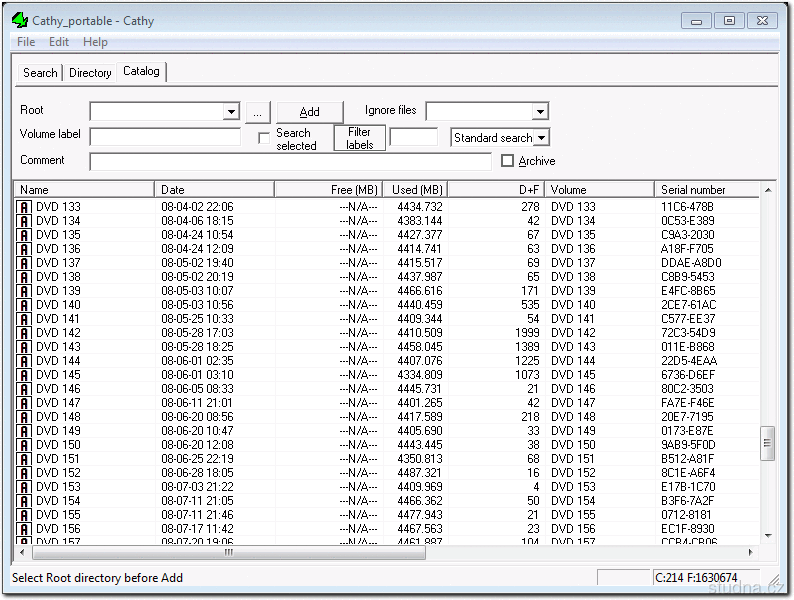The width and height of the screenshot is (794, 600).
Task: Enable the Search selected checkbox
Action: coord(265,138)
